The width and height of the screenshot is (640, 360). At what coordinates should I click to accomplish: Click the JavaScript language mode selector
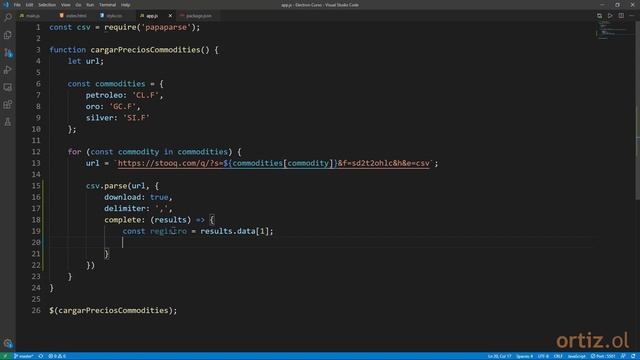(x=576, y=356)
